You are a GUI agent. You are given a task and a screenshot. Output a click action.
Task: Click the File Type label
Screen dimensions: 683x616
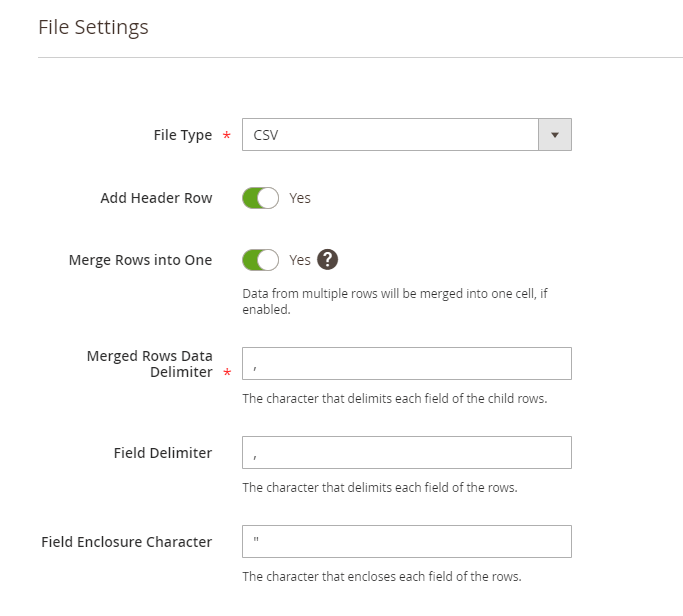tap(182, 135)
